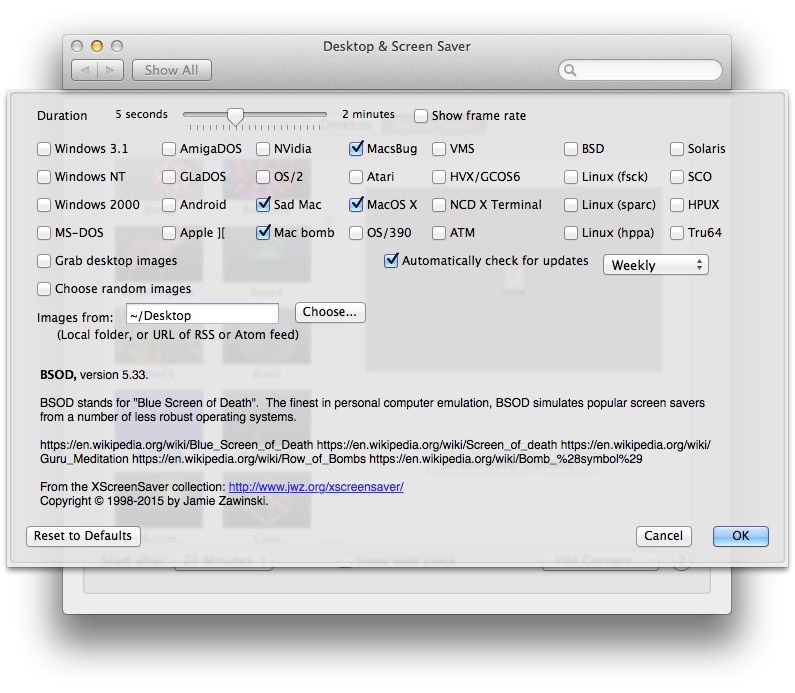This screenshot has height=693, width=795.
Task: Confirm settings with OK
Action: pyautogui.click(x=741, y=536)
